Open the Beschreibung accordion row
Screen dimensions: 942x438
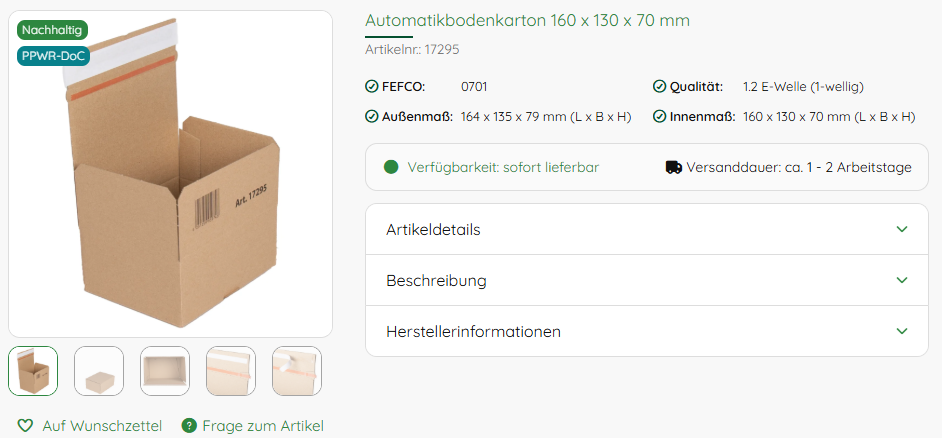646,280
